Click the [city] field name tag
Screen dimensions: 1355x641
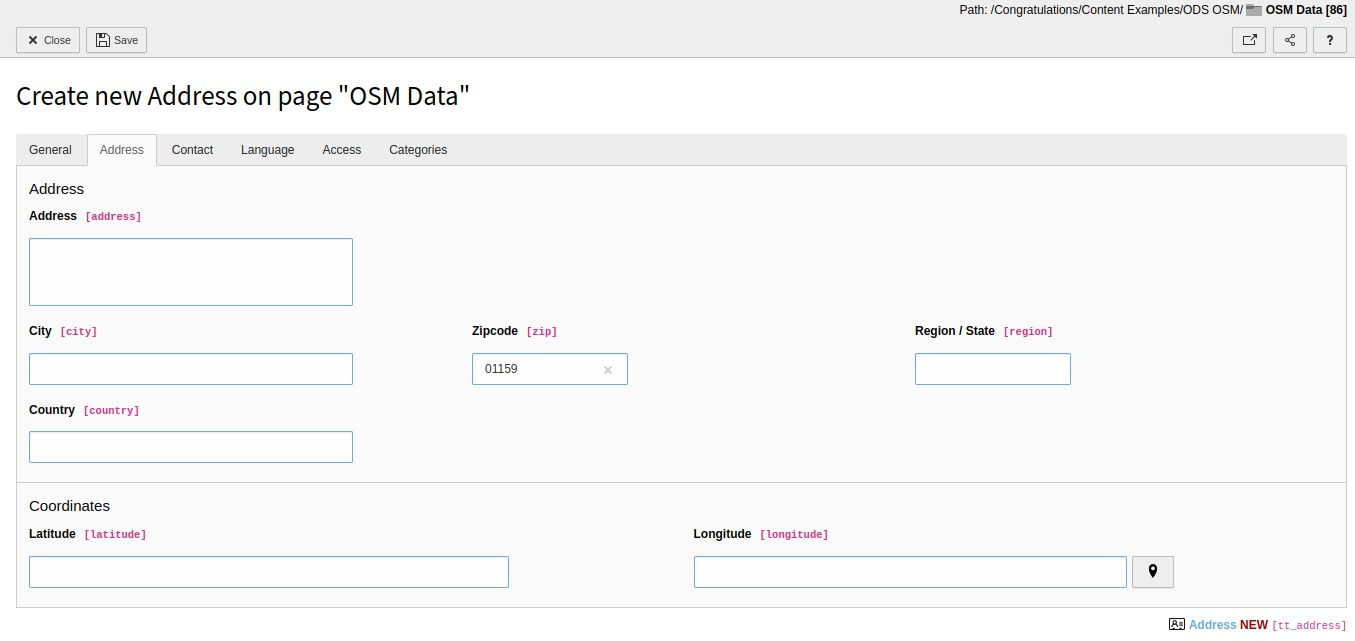point(79,332)
